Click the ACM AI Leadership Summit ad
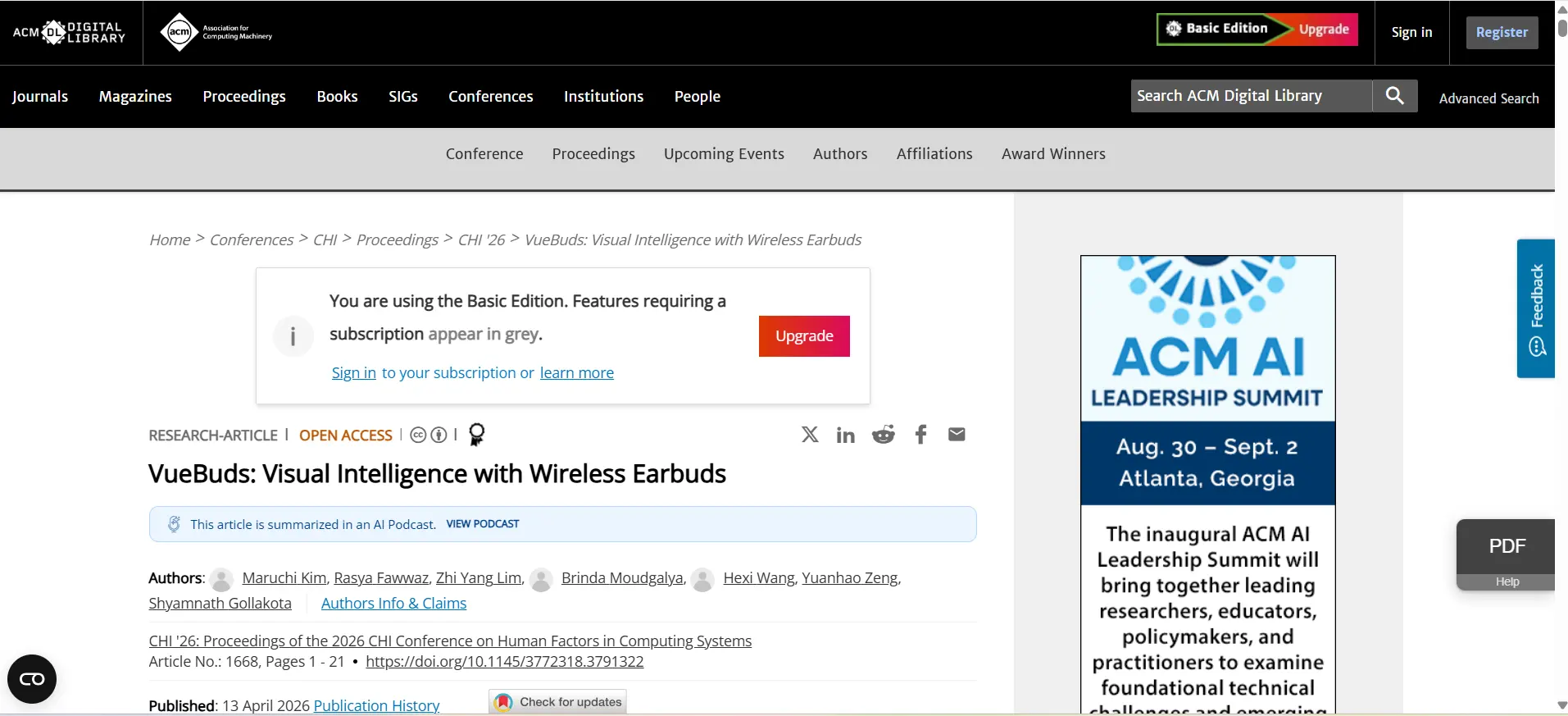The image size is (1568, 716). 1208,484
